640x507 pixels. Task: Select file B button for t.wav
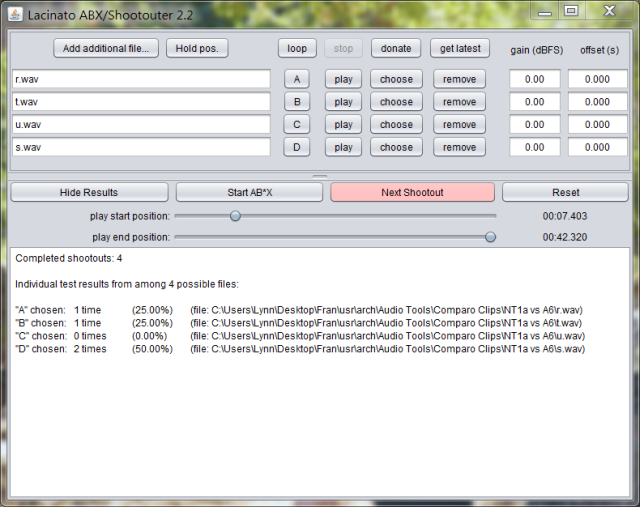pyautogui.click(x=297, y=102)
